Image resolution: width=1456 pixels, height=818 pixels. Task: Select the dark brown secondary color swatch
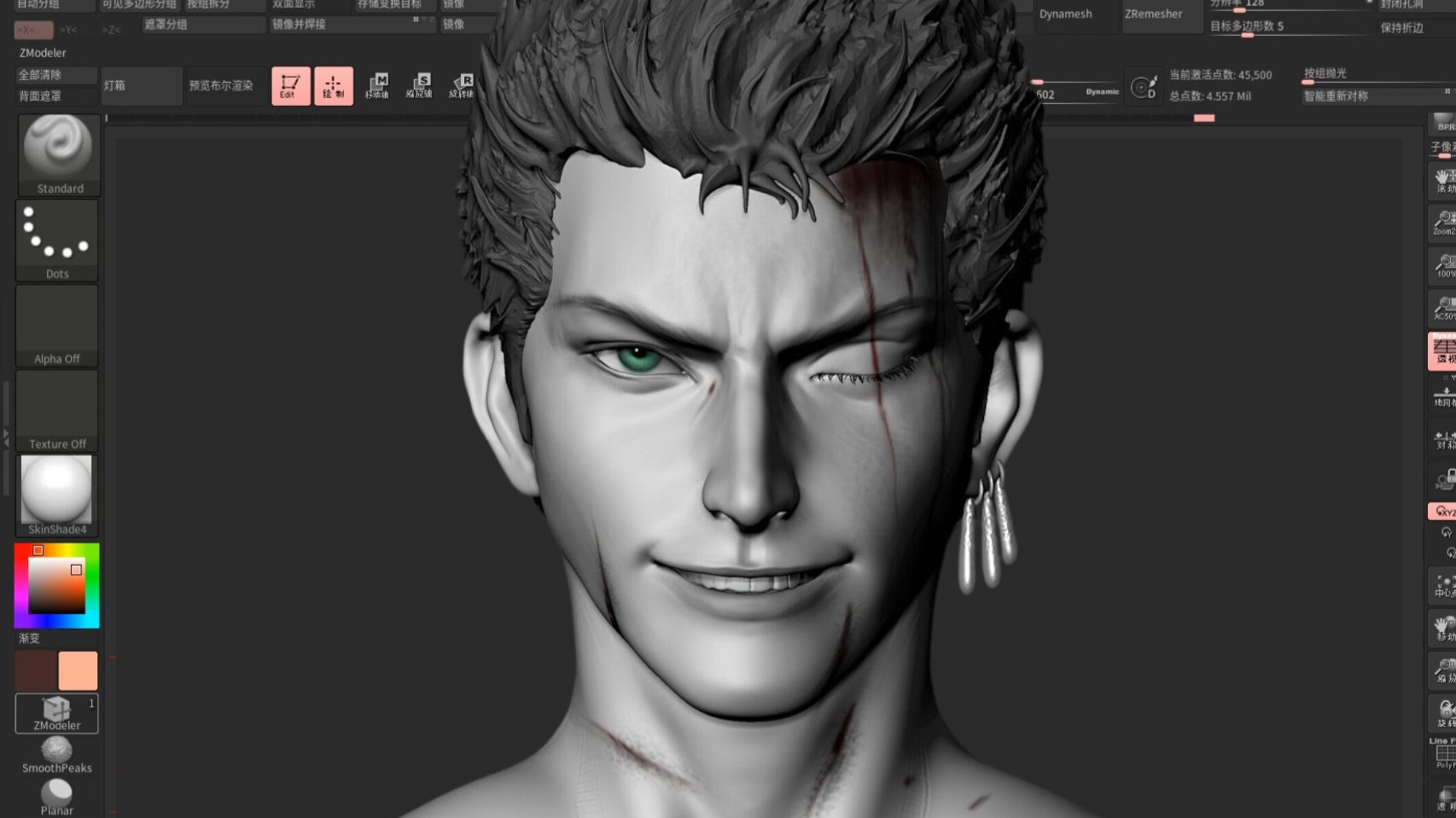(x=35, y=671)
